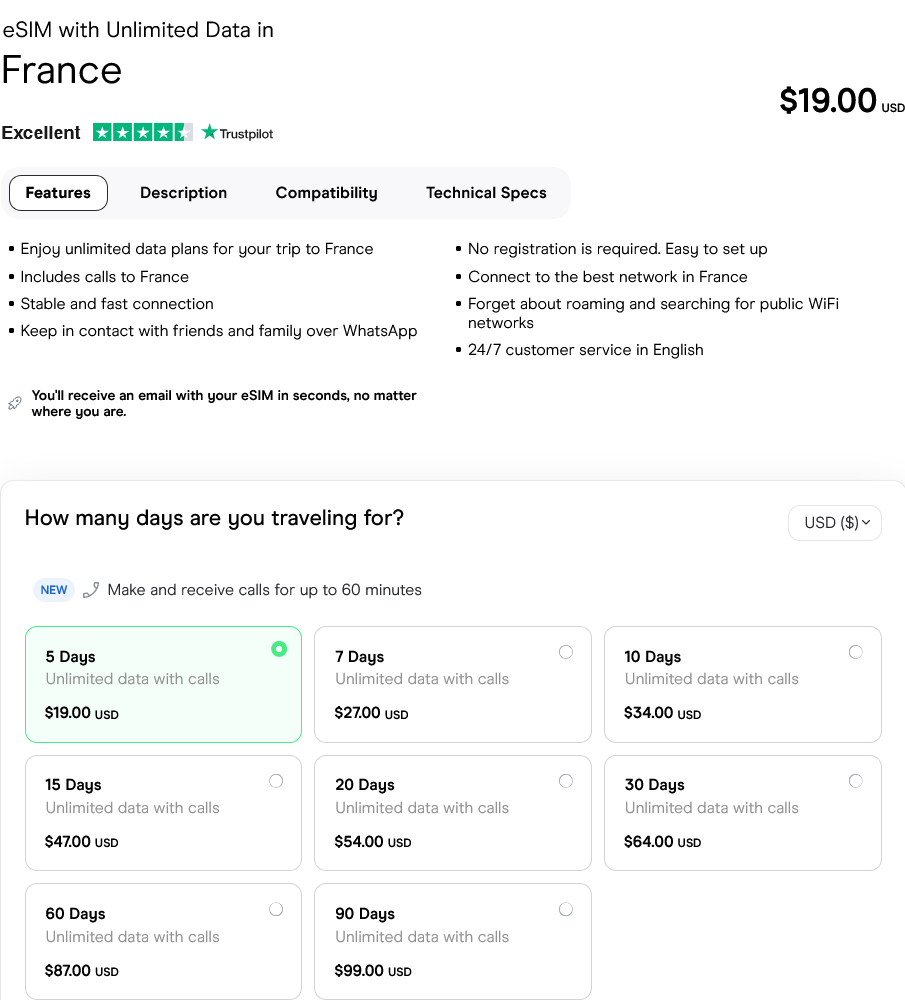The width and height of the screenshot is (905, 1000).
Task: View the Technical Specs tab
Action: (x=486, y=192)
